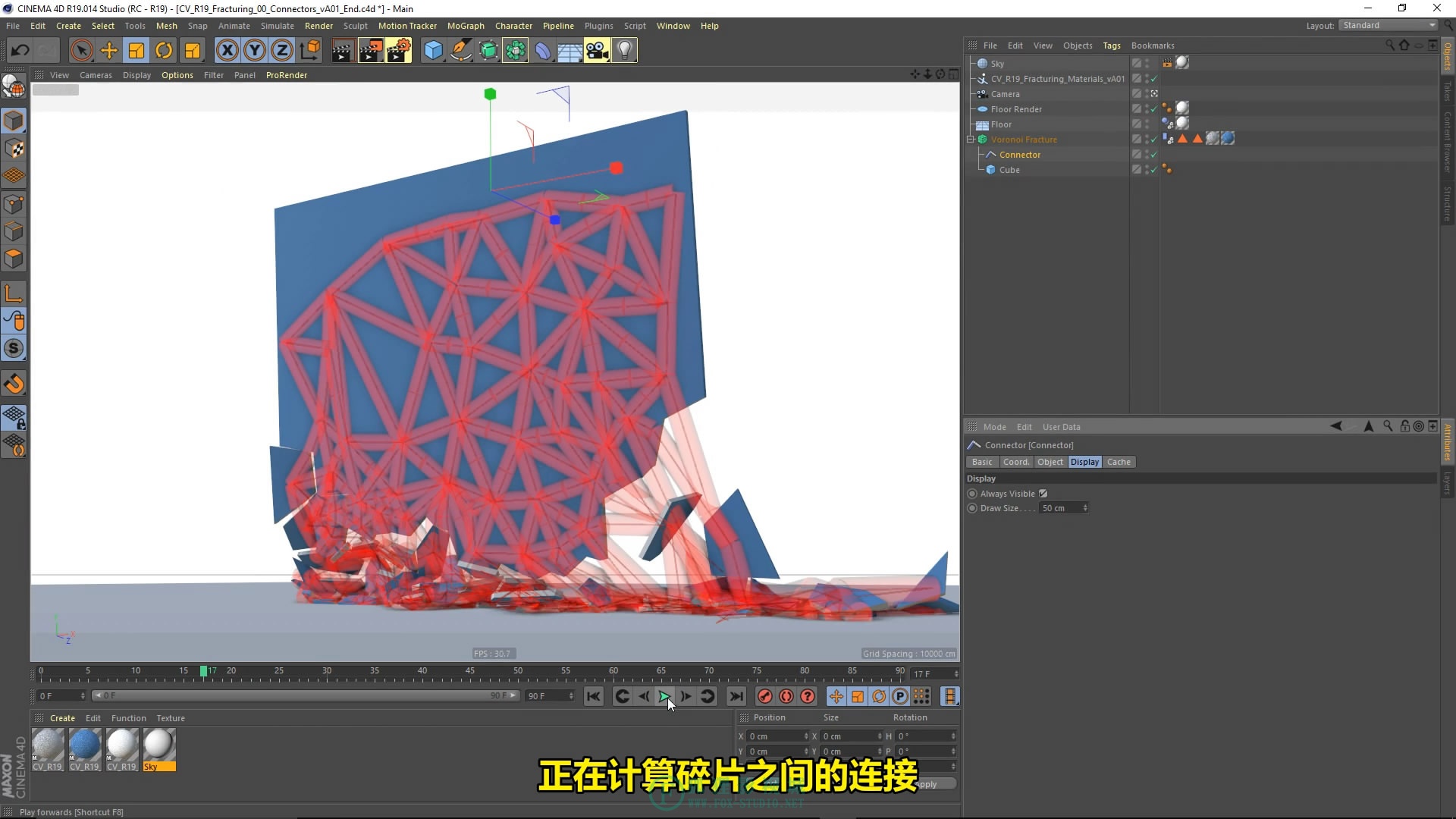Image resolution: width=1456 pixels, height=819 pixels.
Task: Open the Objects manager Tags menu
Action: (1111, 45)
